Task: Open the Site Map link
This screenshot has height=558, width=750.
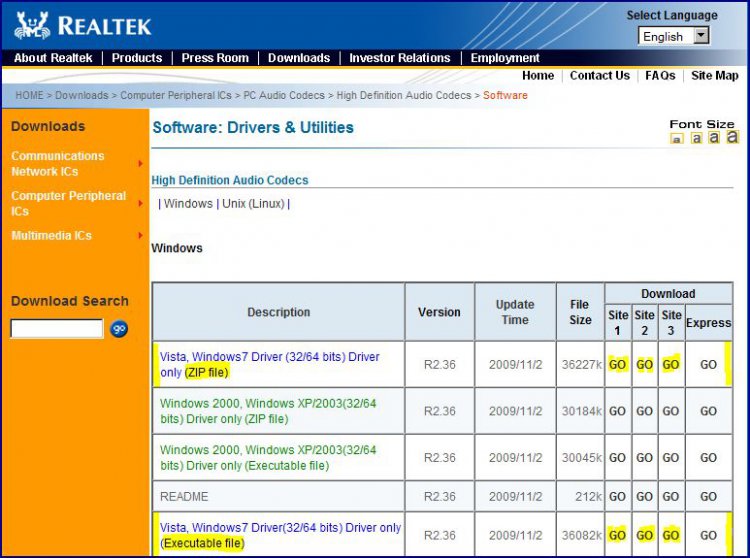Action: point(715,76)
